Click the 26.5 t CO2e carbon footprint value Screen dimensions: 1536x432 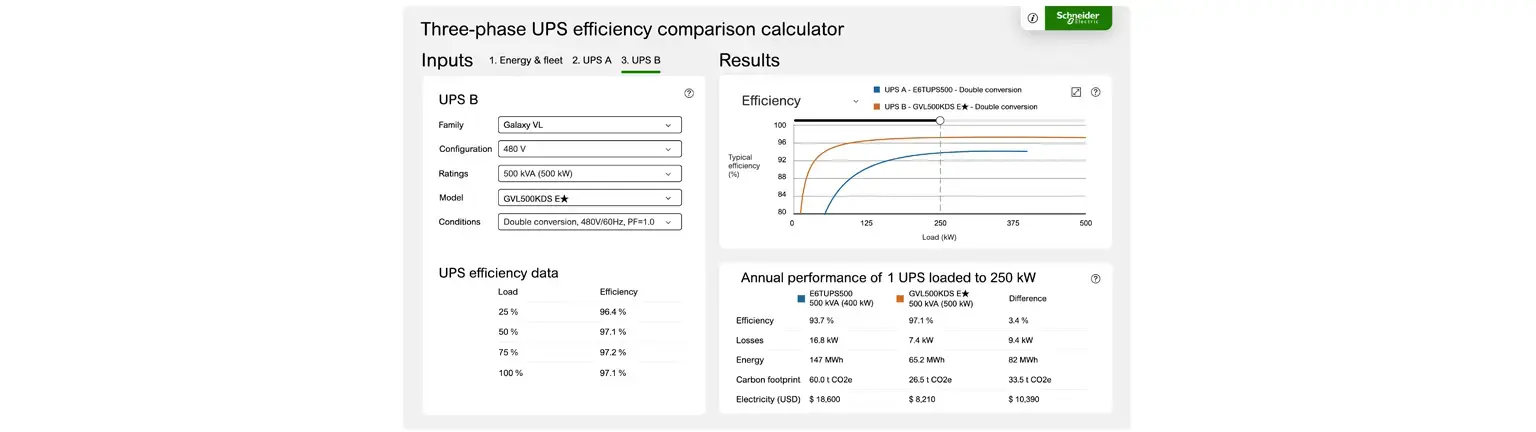(931, 380)
